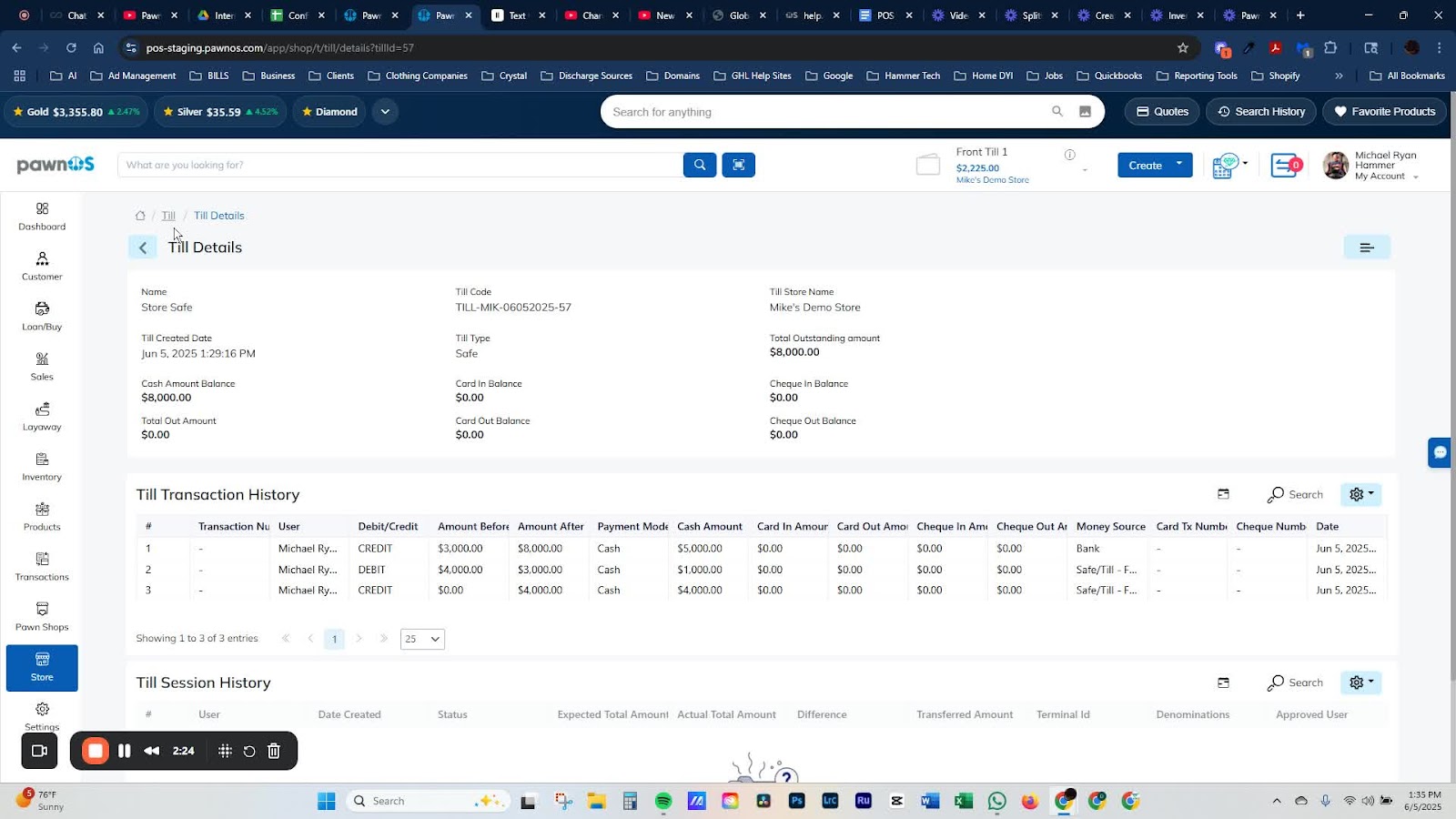1456x819 pixels.
Task: Click Transaction History export table icon
Action: click(x=1223, y=494)
